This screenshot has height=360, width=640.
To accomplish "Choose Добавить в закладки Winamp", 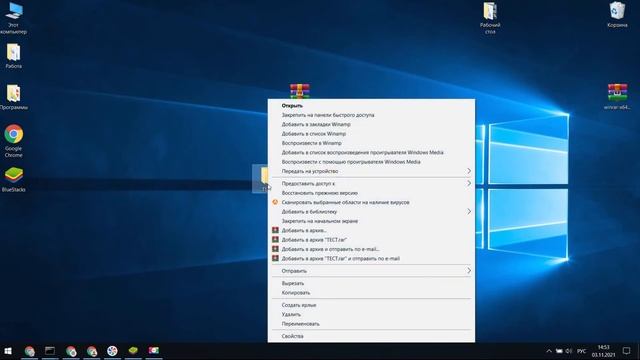I will pyautogui.click(x=371, y=124).
